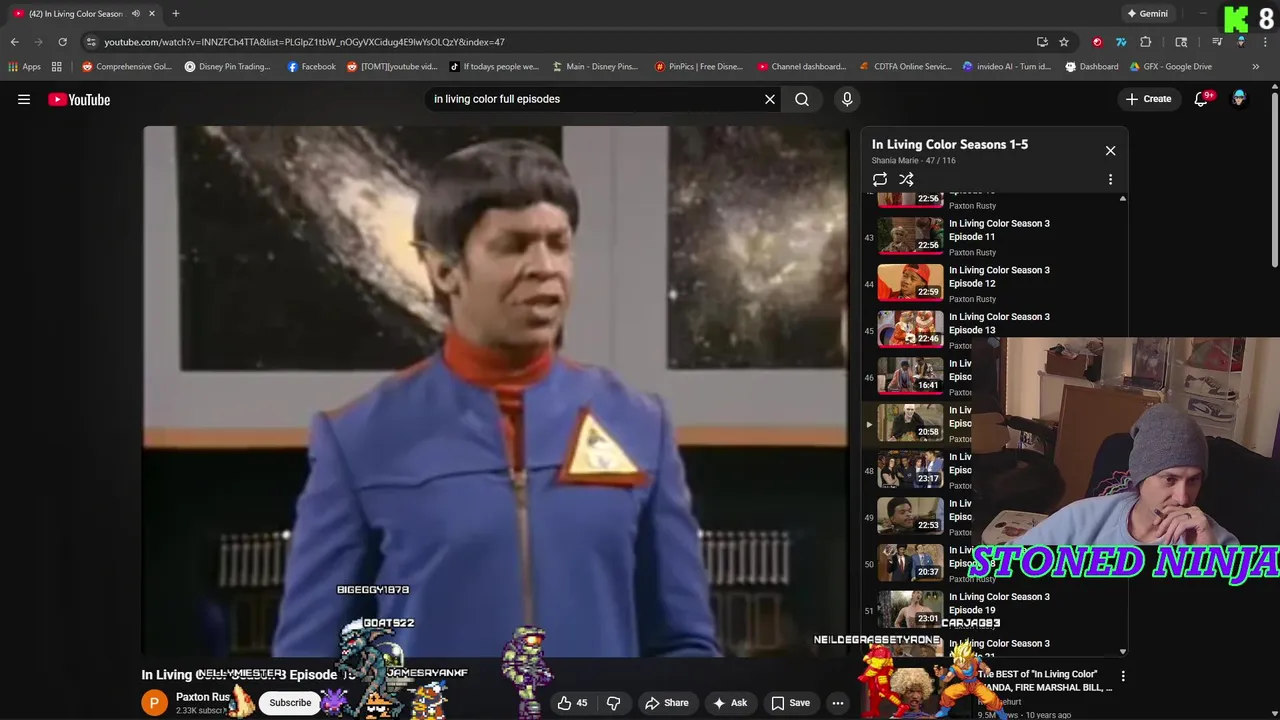Open Gemini in Chrome
1280x720 pixels.
1147,13
